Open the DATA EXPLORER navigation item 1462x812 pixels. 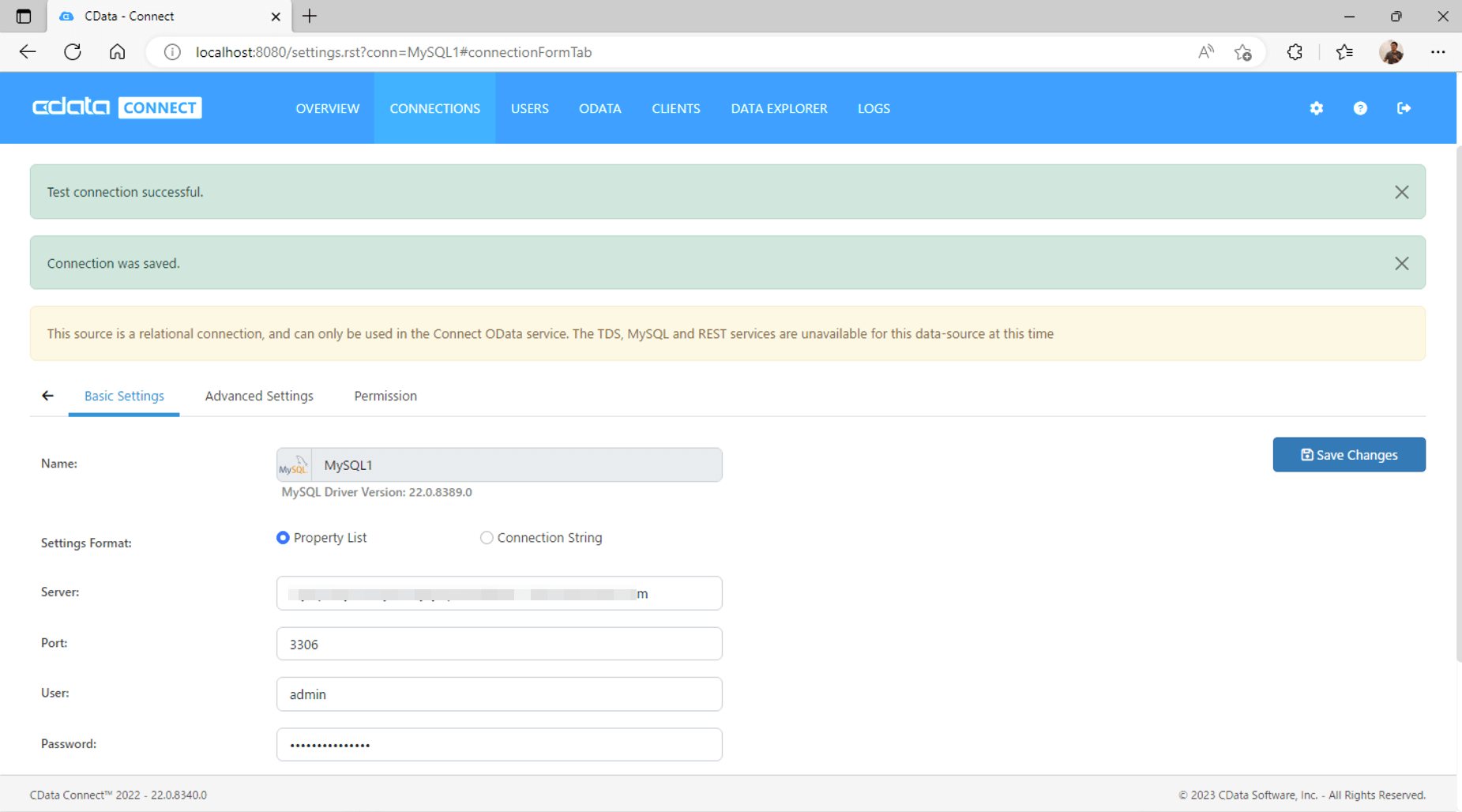780,108
